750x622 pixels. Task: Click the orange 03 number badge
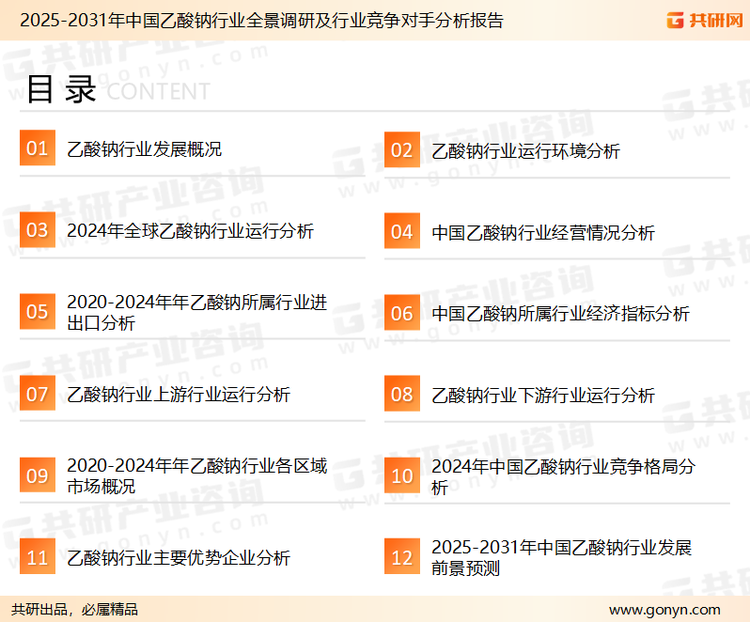[37, 230]
